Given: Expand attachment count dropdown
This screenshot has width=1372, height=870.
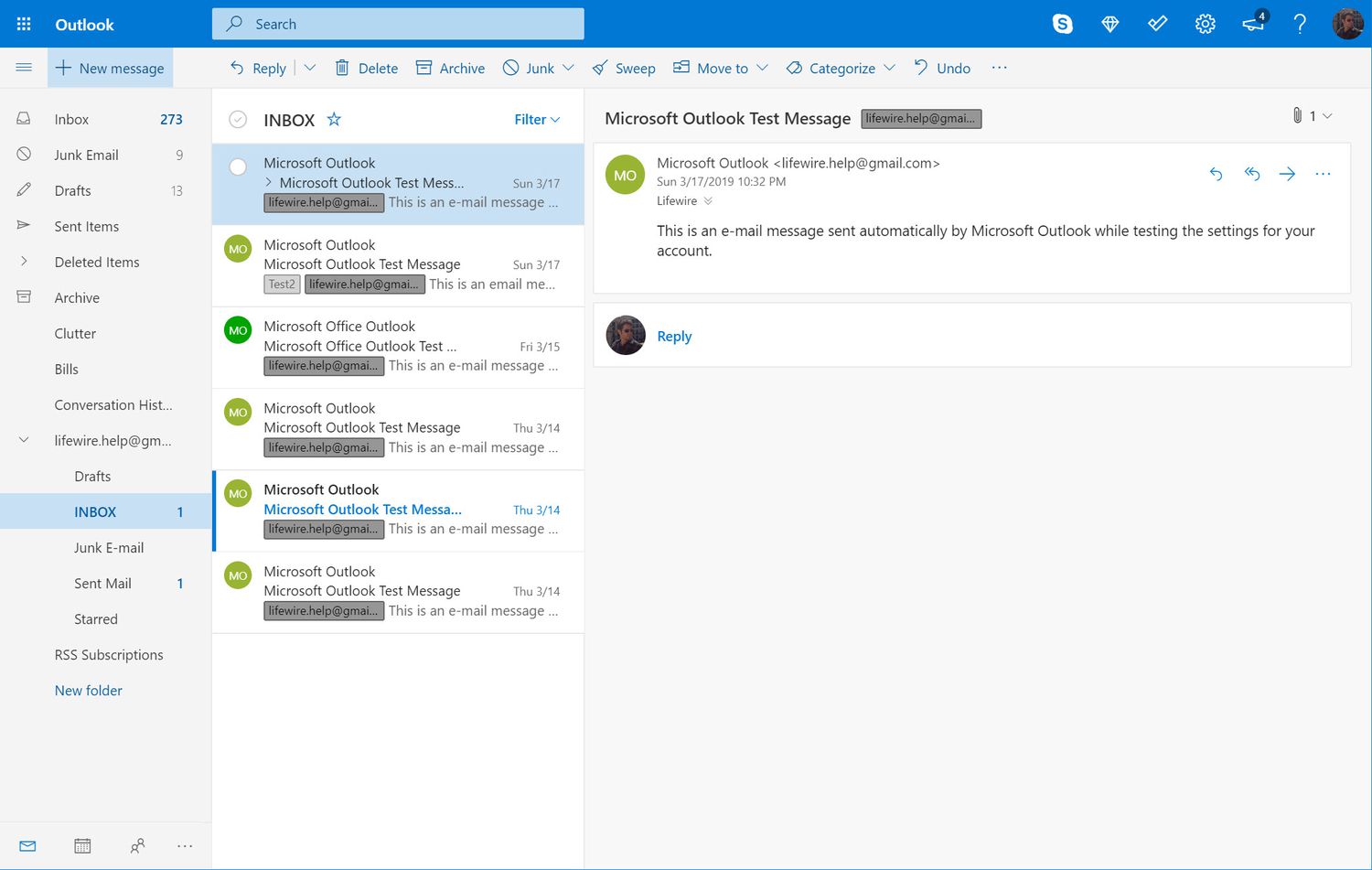Looking at the screenshot, I should 1327,115.
